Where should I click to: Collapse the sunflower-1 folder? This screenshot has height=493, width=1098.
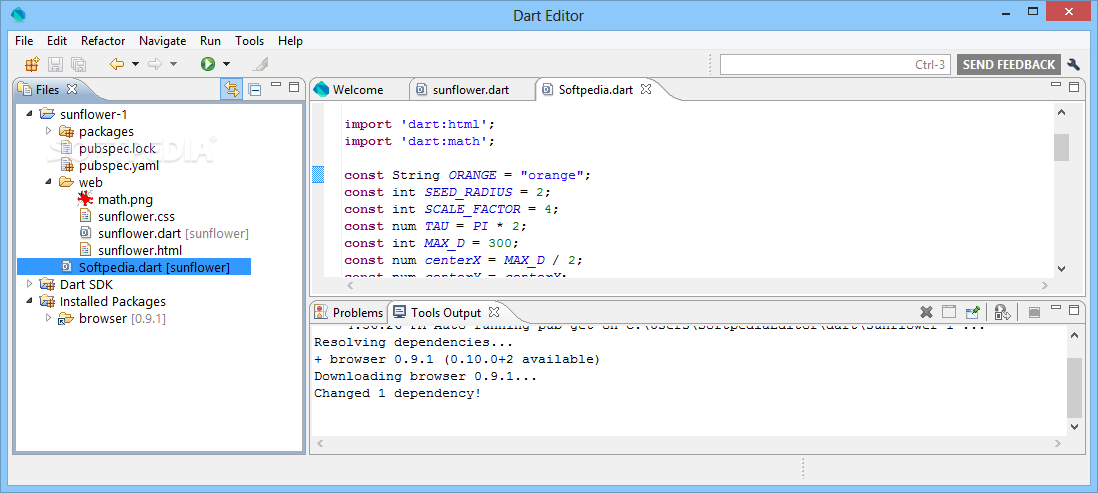tap(29, 113)
